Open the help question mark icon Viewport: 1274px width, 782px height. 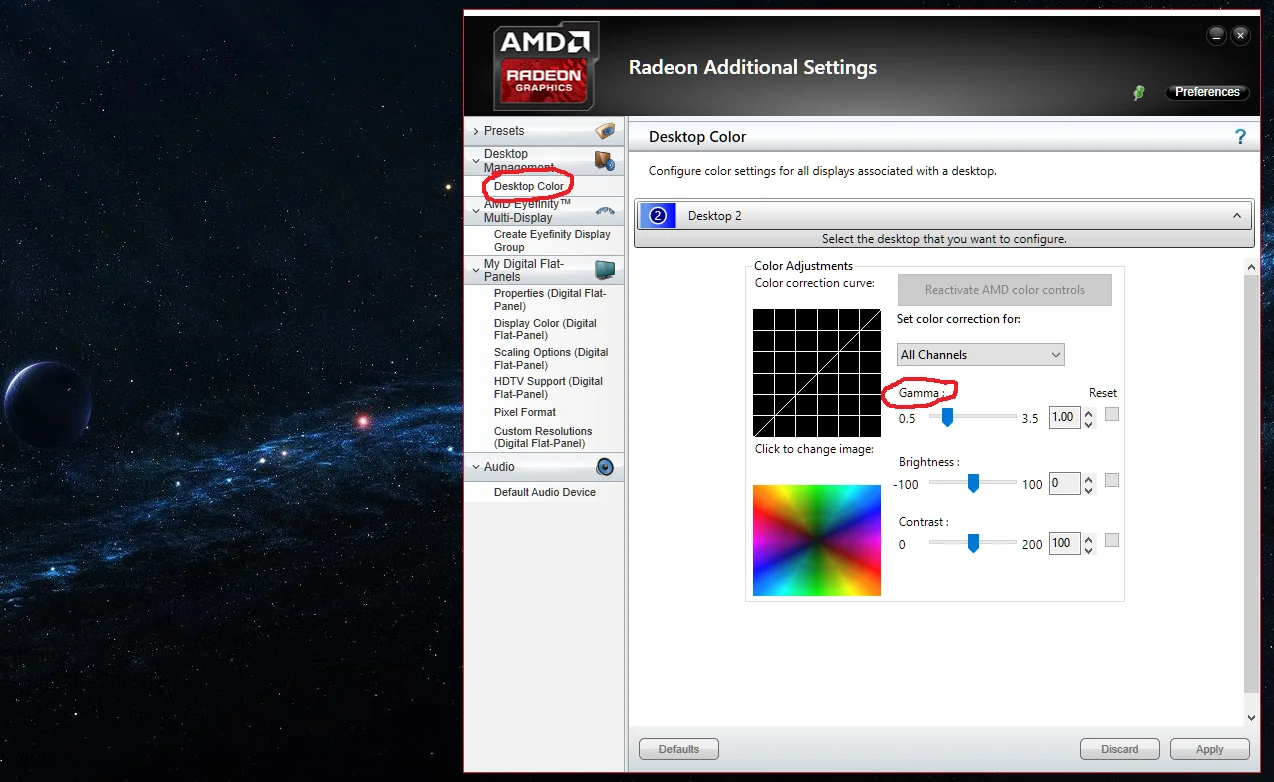[x=1241, y=137]
